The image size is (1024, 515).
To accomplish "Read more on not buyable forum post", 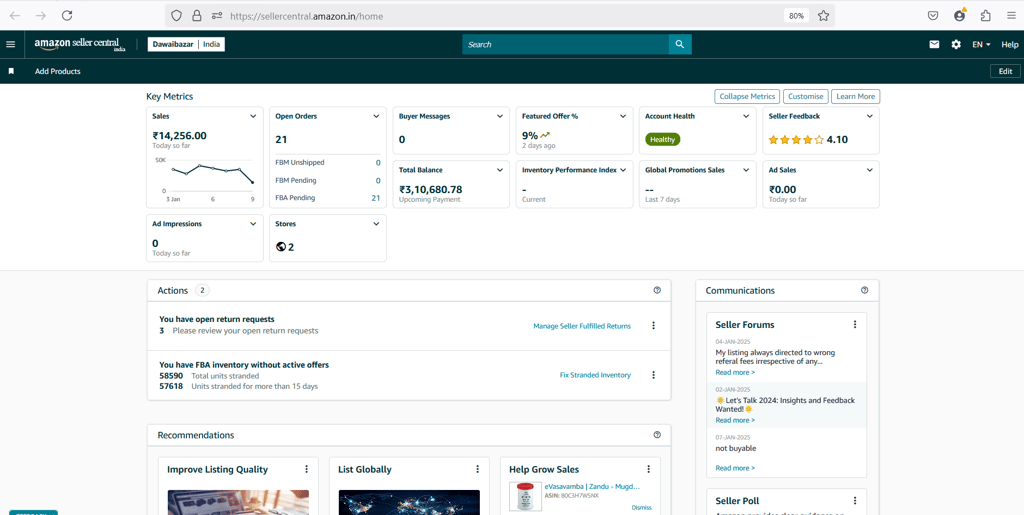I will (735, 468).
